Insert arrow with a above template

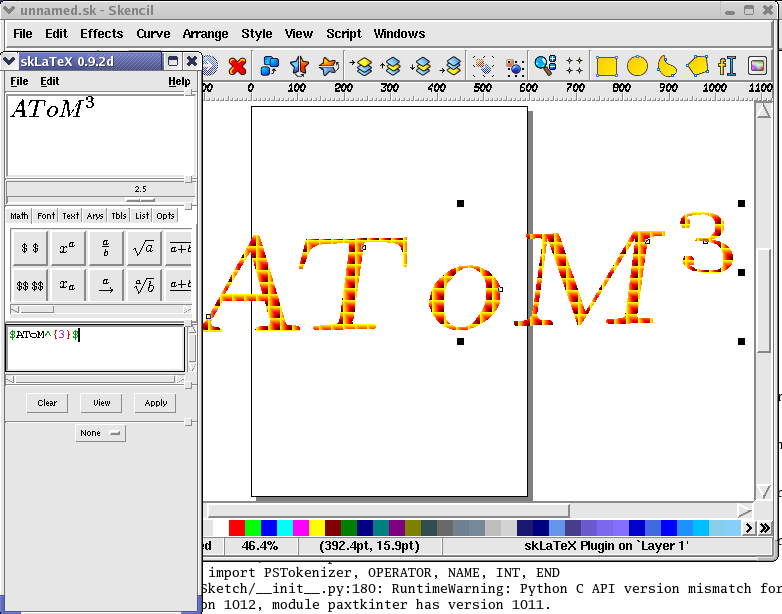click(106, 285)
